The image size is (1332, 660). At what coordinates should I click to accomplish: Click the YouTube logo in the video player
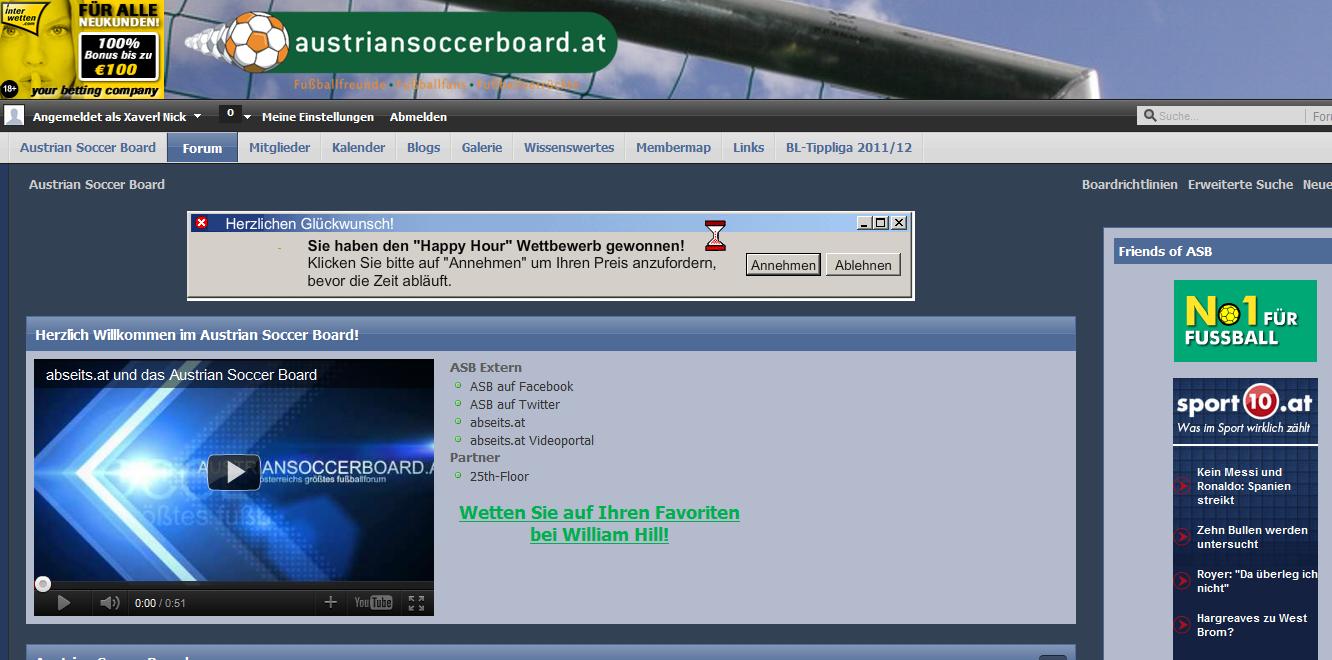(373, 602)
